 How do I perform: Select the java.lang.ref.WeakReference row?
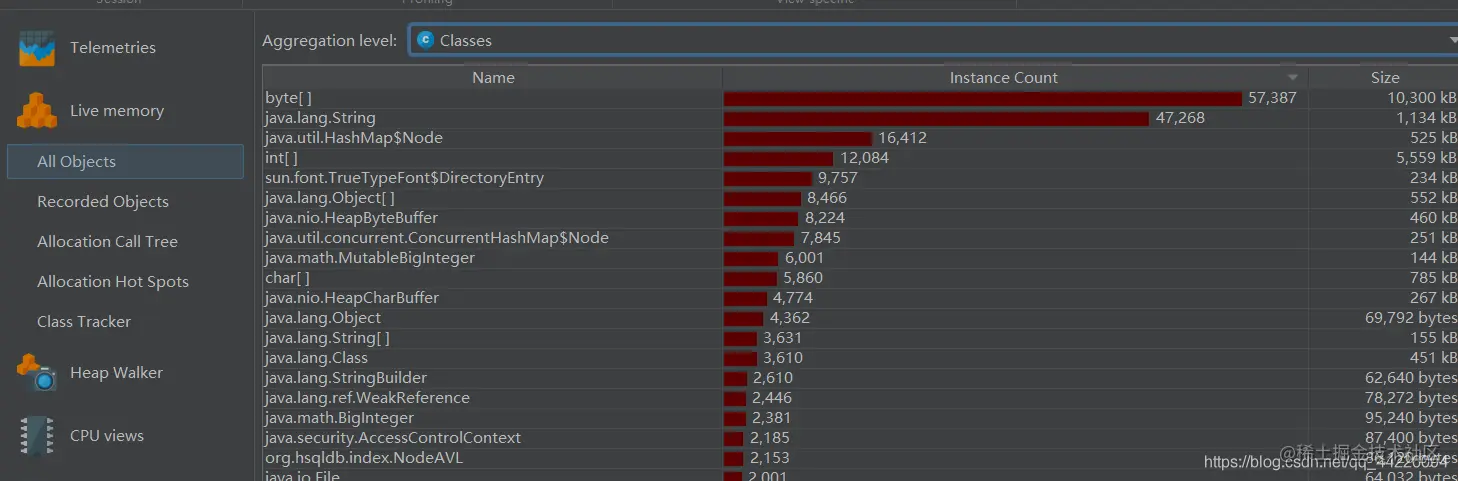(860, 398)
